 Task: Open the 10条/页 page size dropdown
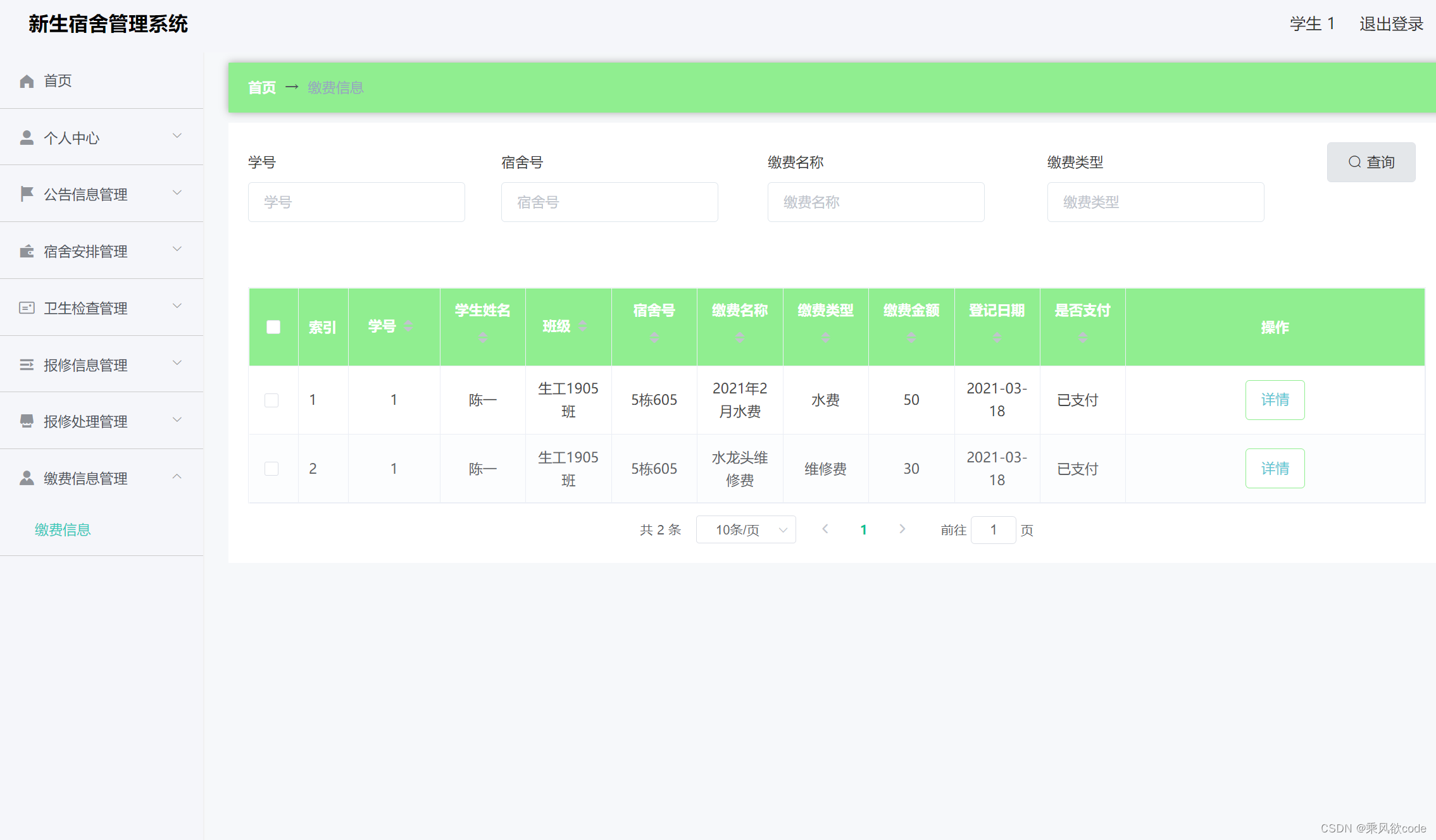[745, 529]
